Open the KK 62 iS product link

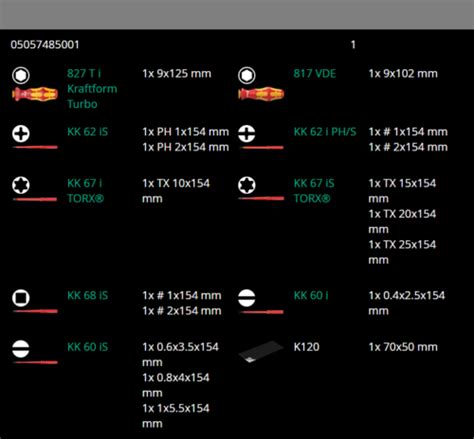pyautogui.click(x=88, y=132)
